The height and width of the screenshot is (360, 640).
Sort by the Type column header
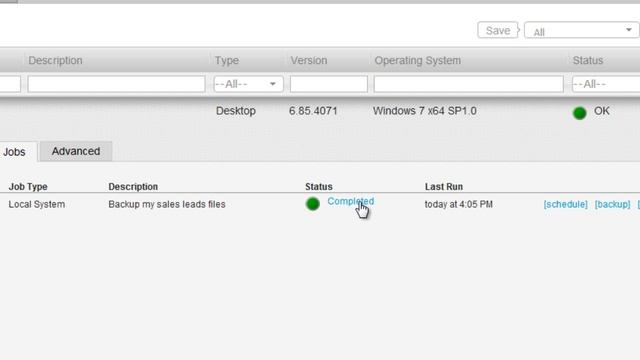tap(227, 60)
